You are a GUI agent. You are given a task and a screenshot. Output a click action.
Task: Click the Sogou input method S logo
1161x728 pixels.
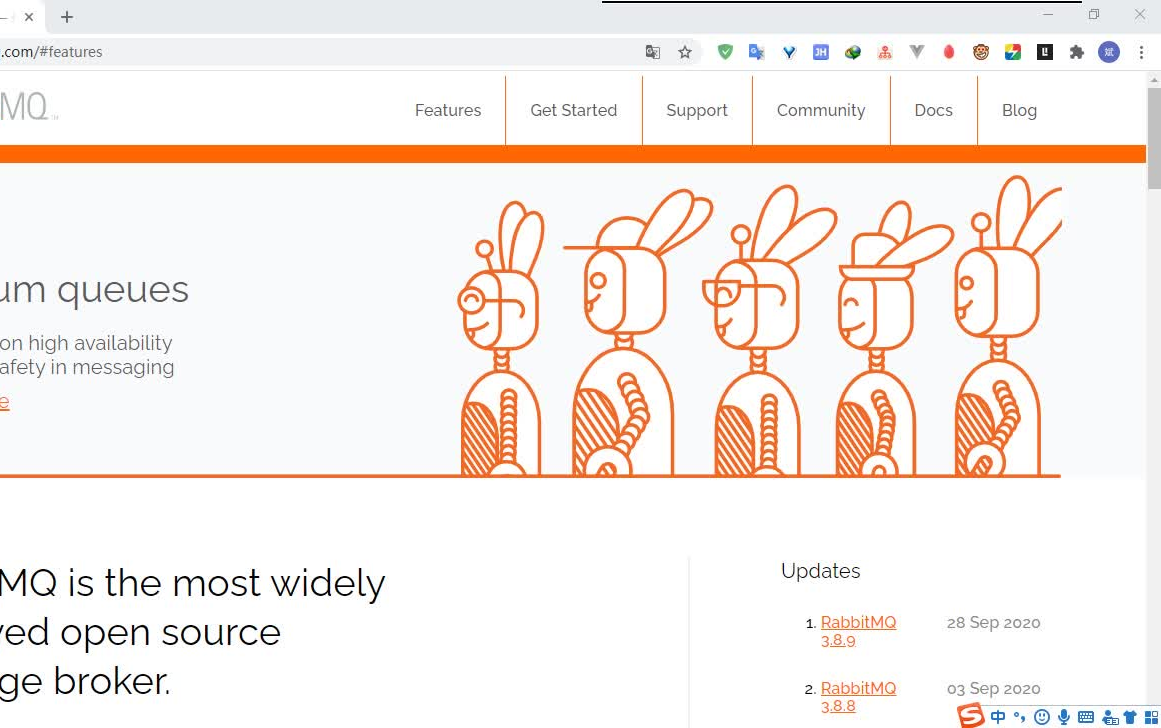pos(971,715)
